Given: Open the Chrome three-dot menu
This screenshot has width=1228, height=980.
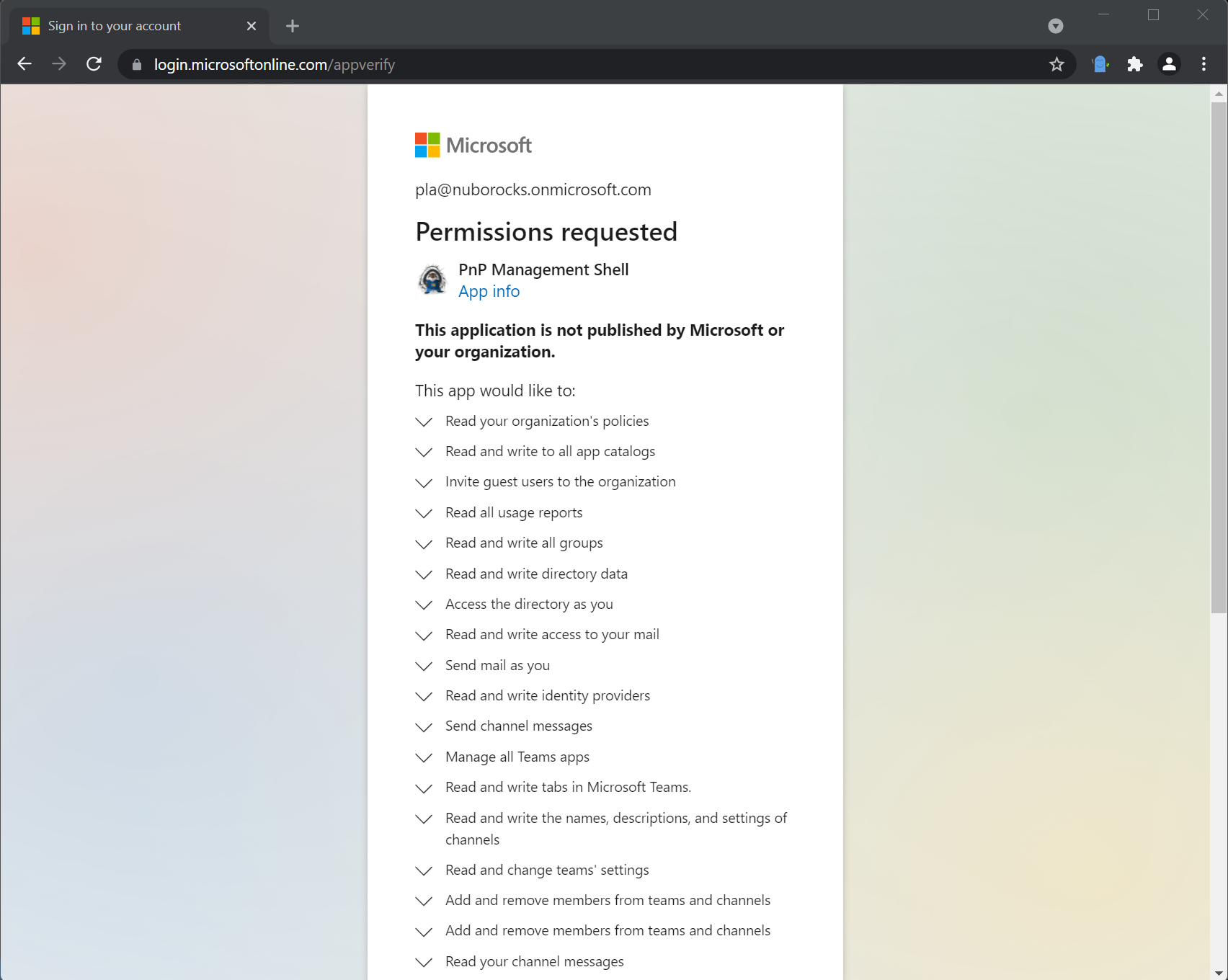Looking at the screenshot, I should (x=1203, y=64).
